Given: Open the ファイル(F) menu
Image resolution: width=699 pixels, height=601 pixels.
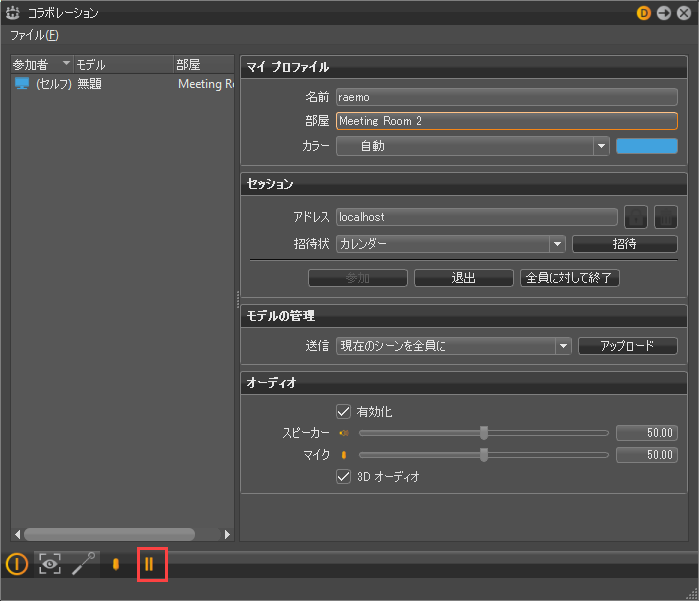Looking at the screenshot, I should coord(34,35).
